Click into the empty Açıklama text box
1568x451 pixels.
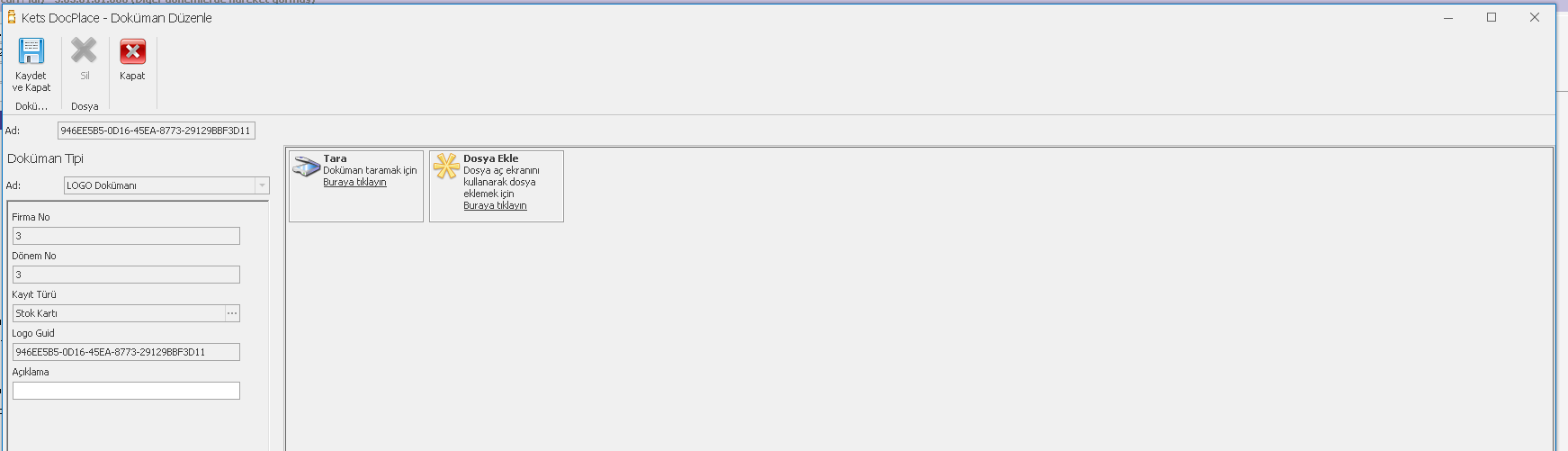click(x=126, y=391)
